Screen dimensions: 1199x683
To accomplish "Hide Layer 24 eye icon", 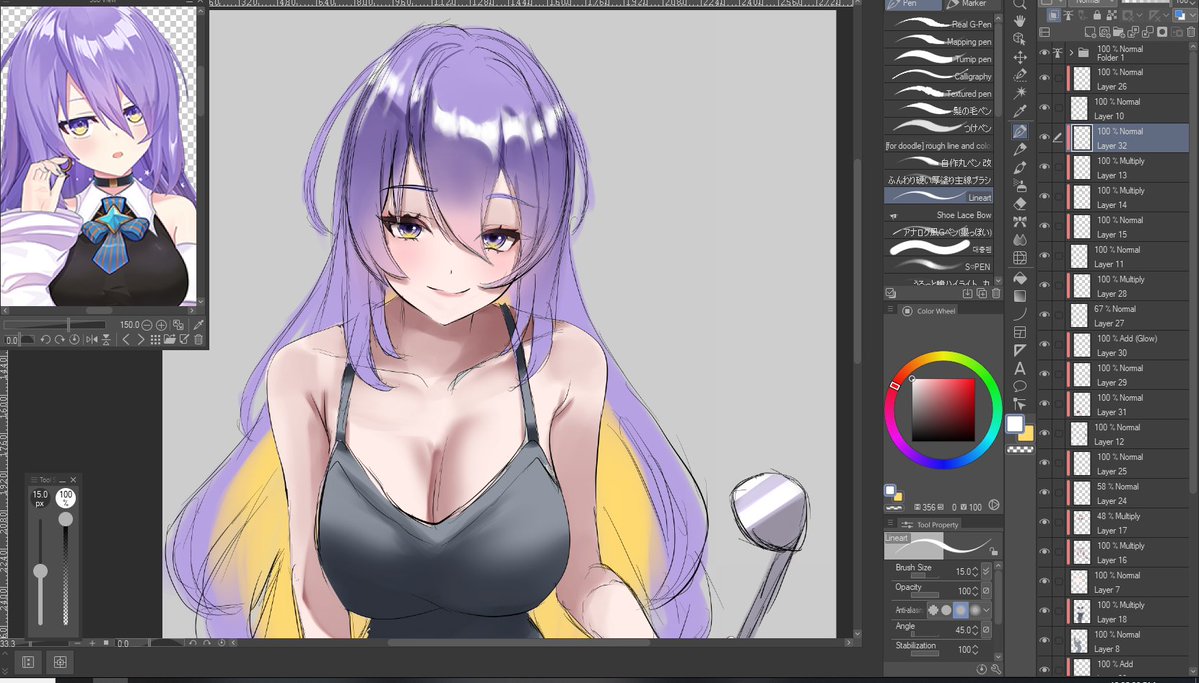I will [1045, 493].
